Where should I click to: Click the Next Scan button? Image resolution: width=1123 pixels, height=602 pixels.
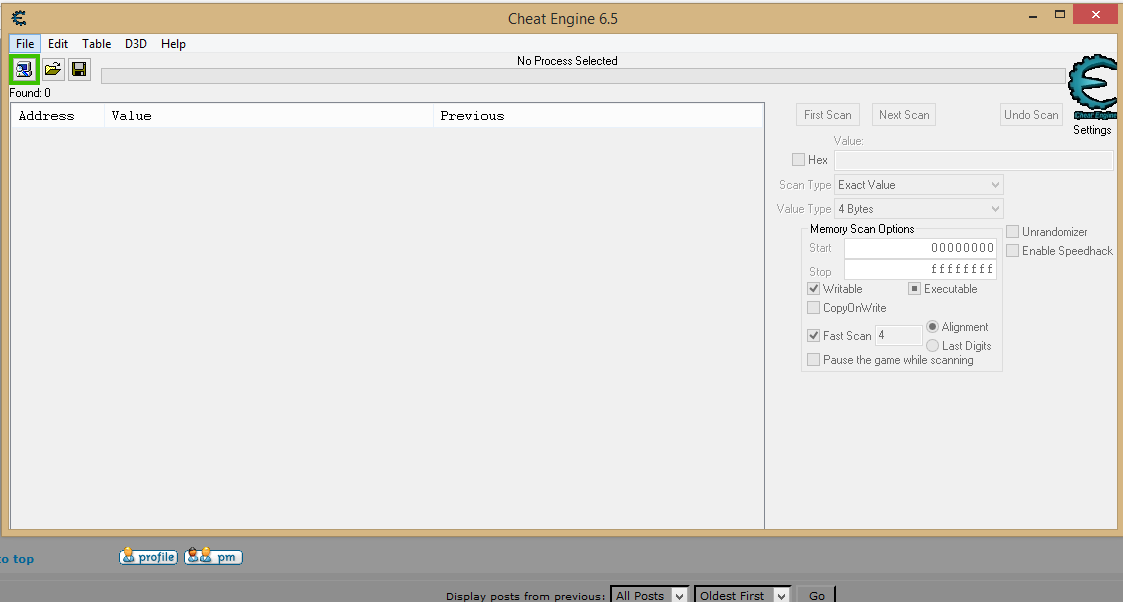(x=904, y=115)
